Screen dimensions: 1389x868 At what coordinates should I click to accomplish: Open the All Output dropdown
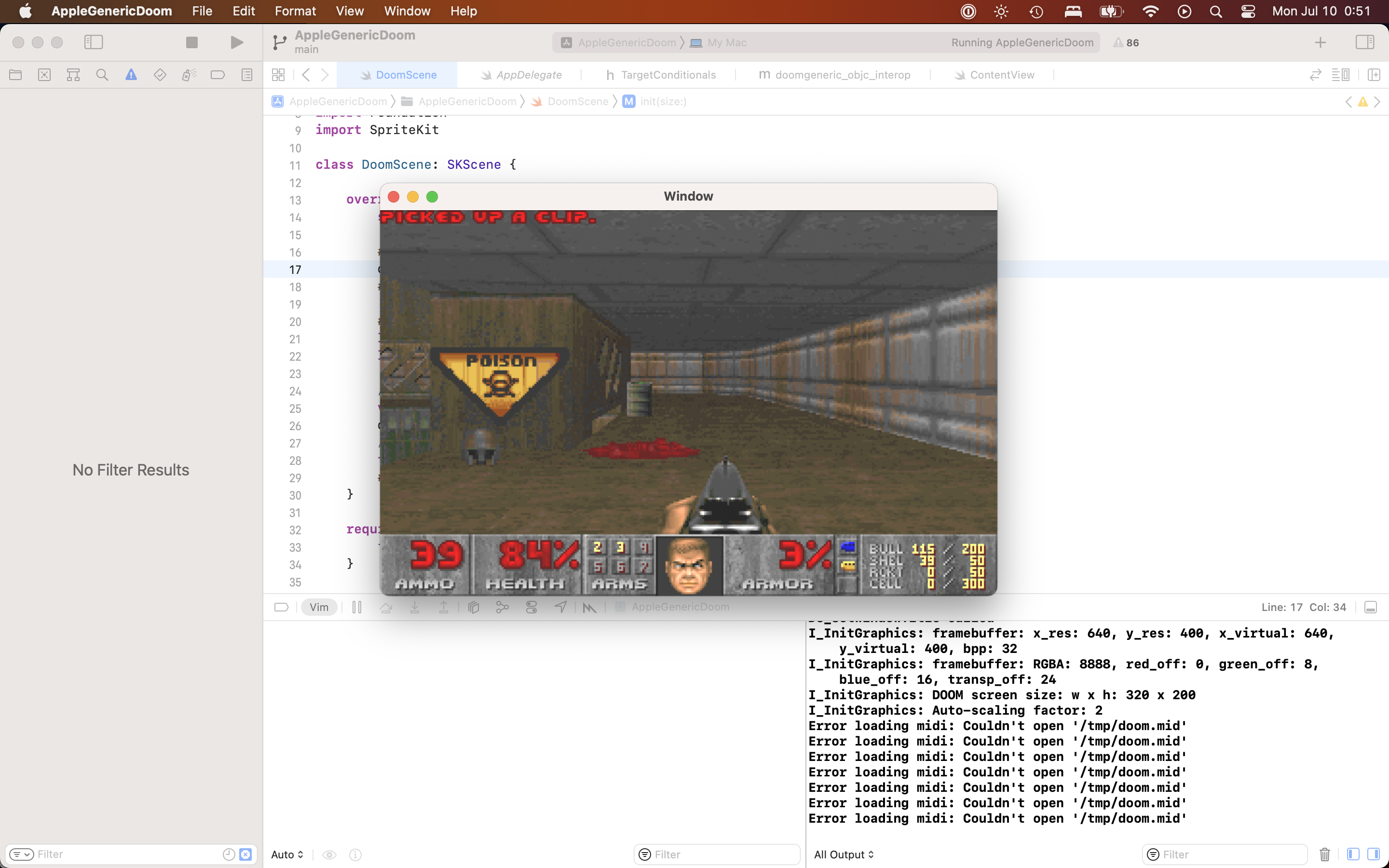coord(843,854)
